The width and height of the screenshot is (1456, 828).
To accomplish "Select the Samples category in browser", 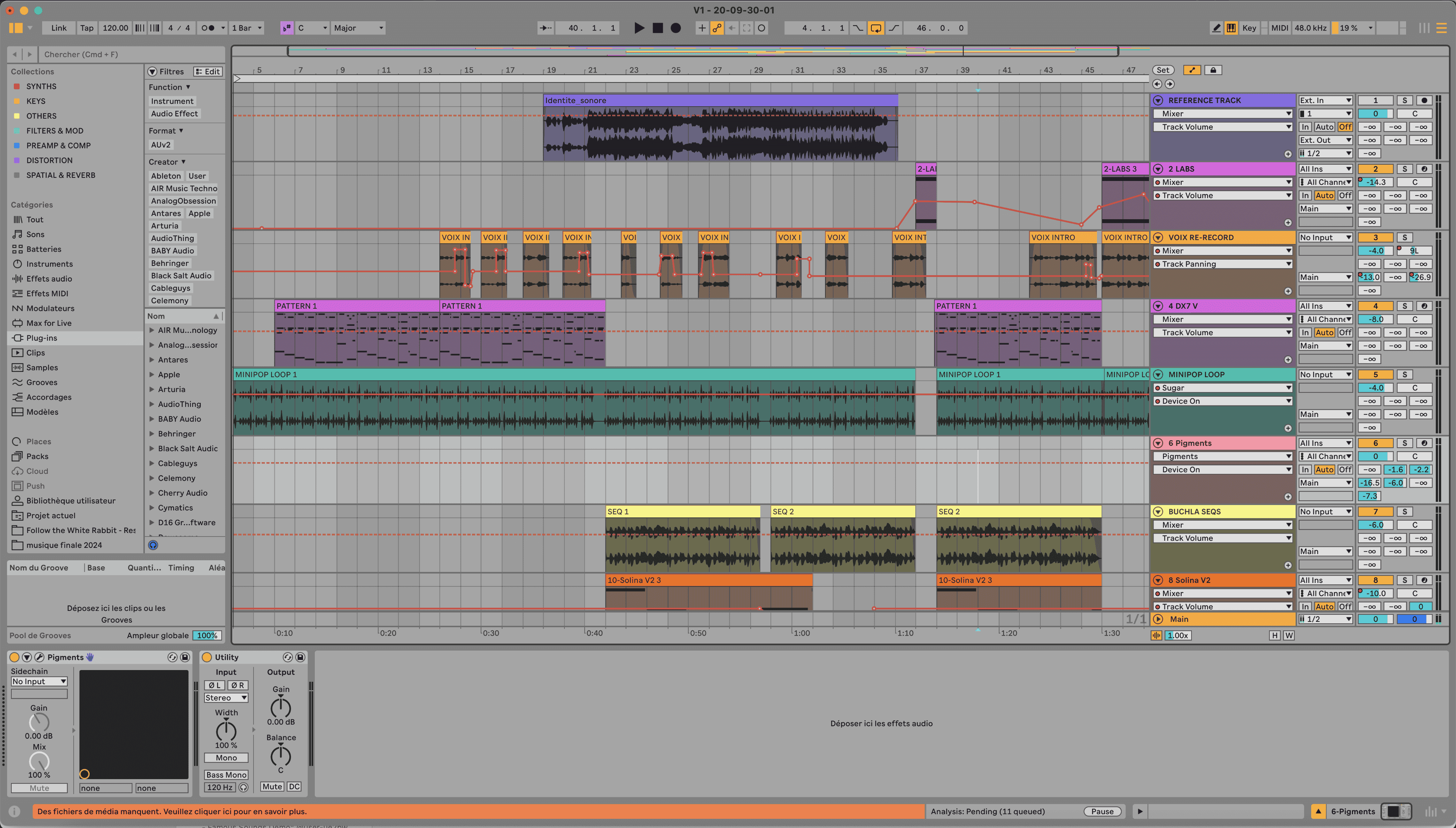I will point(42,367).
